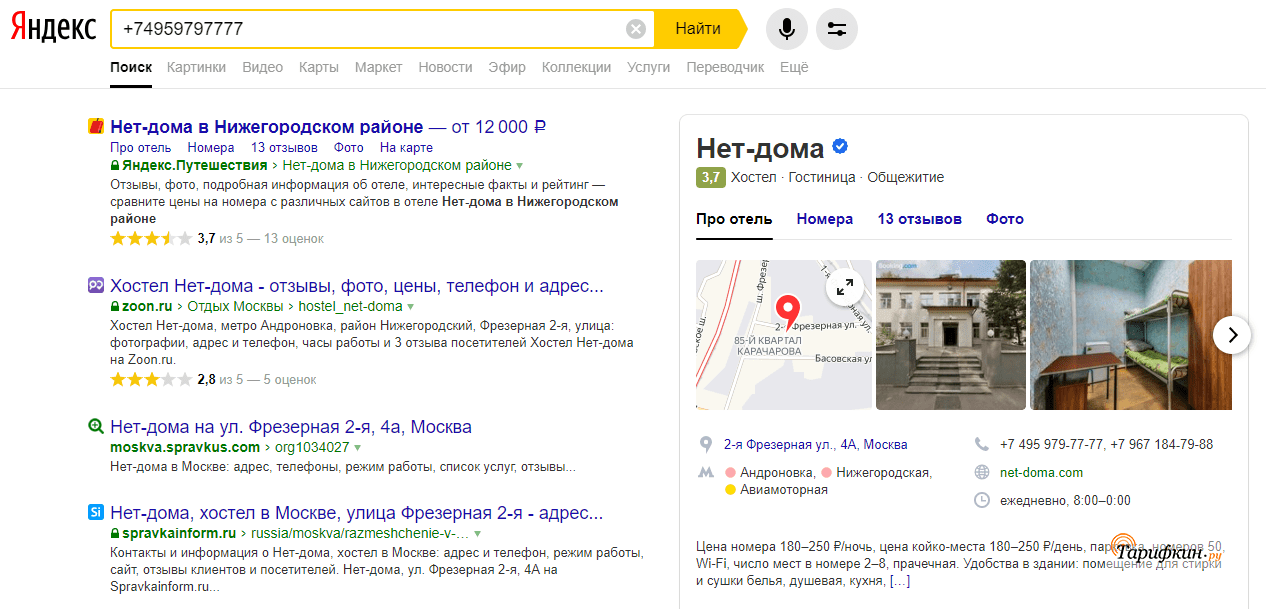Clear the search query text
The width and height of the screenshot is (1266, 609).
tap(636, 29)
